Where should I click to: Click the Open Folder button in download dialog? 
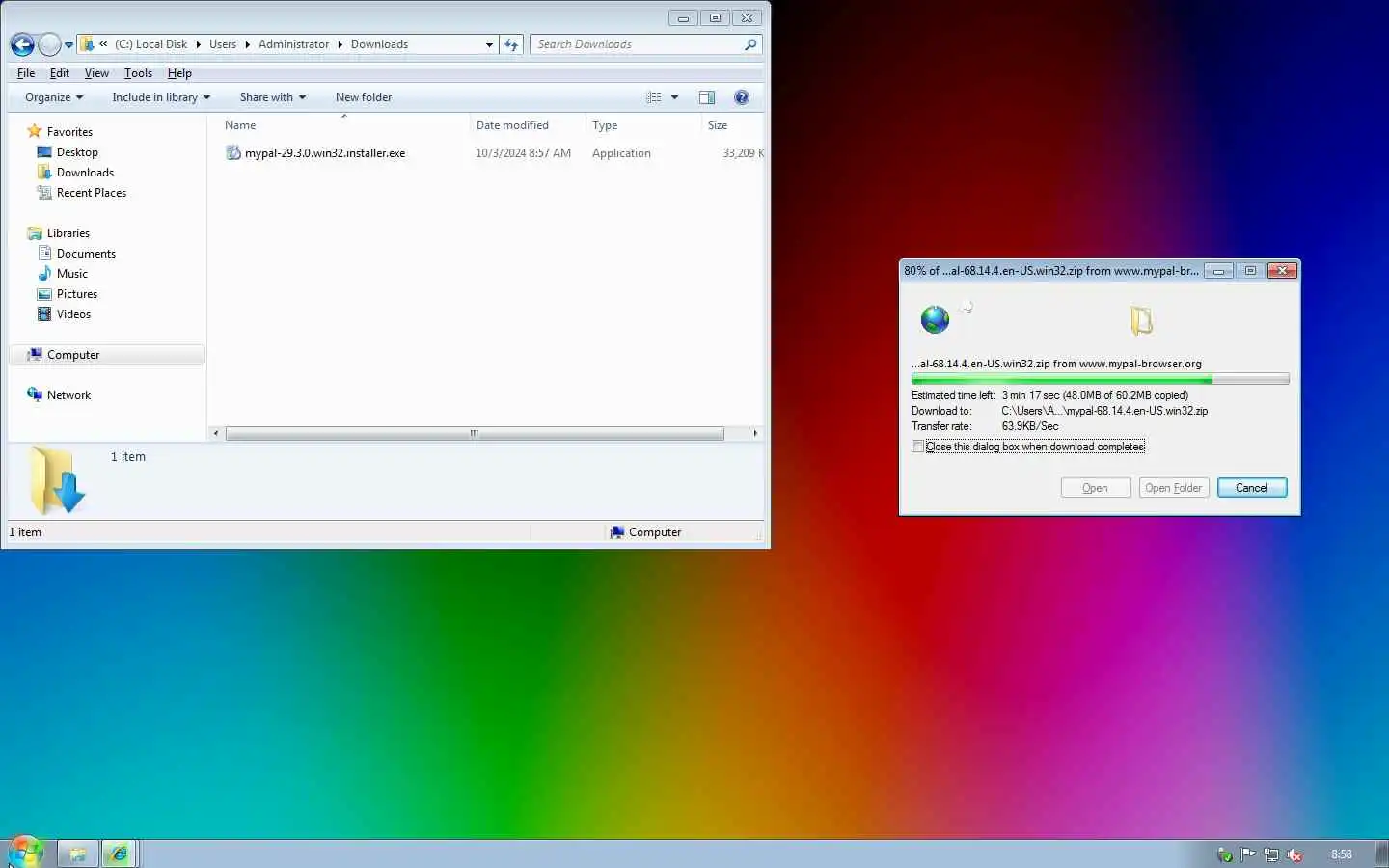tap(1173, 488)
